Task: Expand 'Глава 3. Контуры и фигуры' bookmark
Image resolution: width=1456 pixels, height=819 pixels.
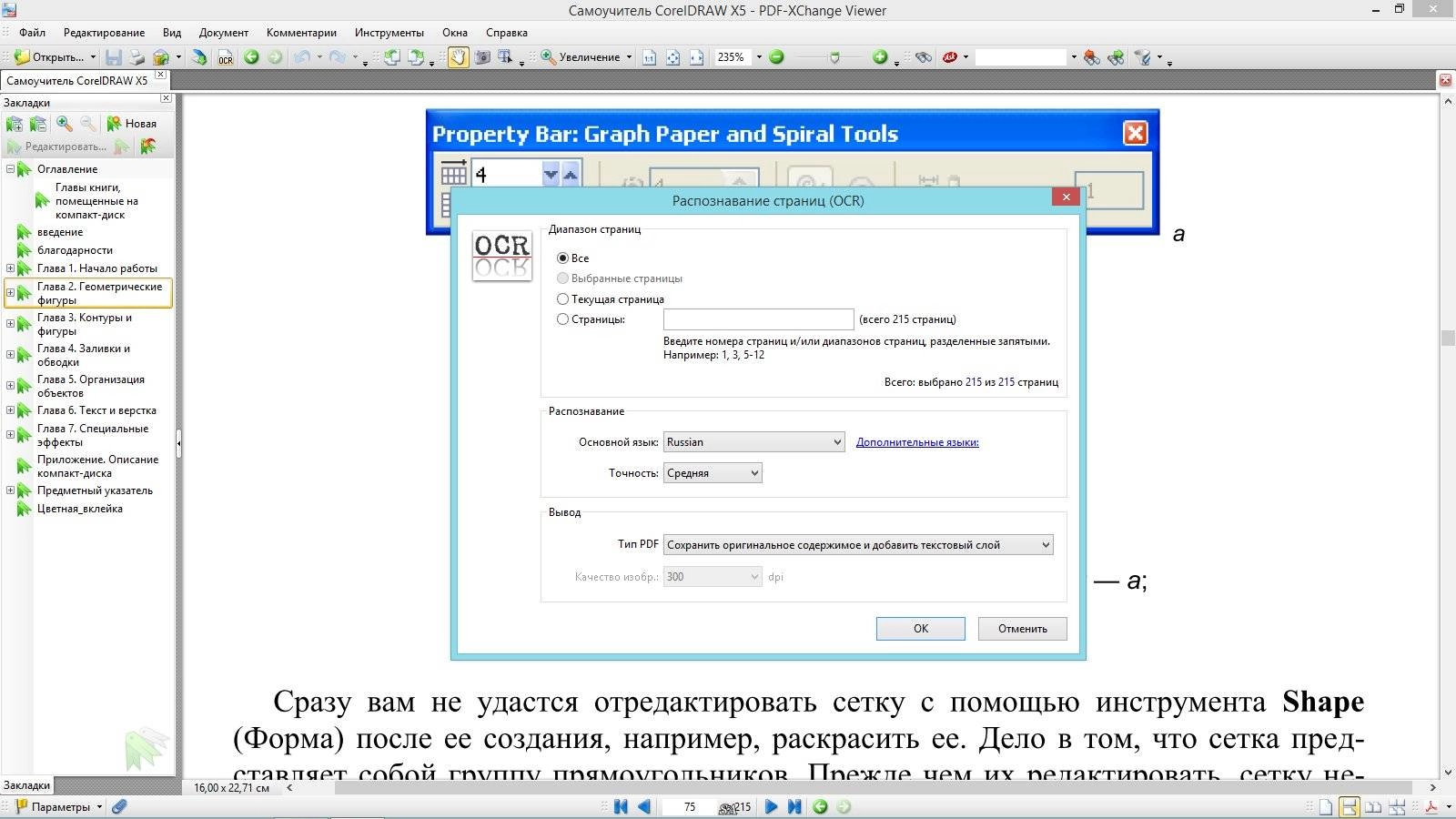Action: coord(10,324)
